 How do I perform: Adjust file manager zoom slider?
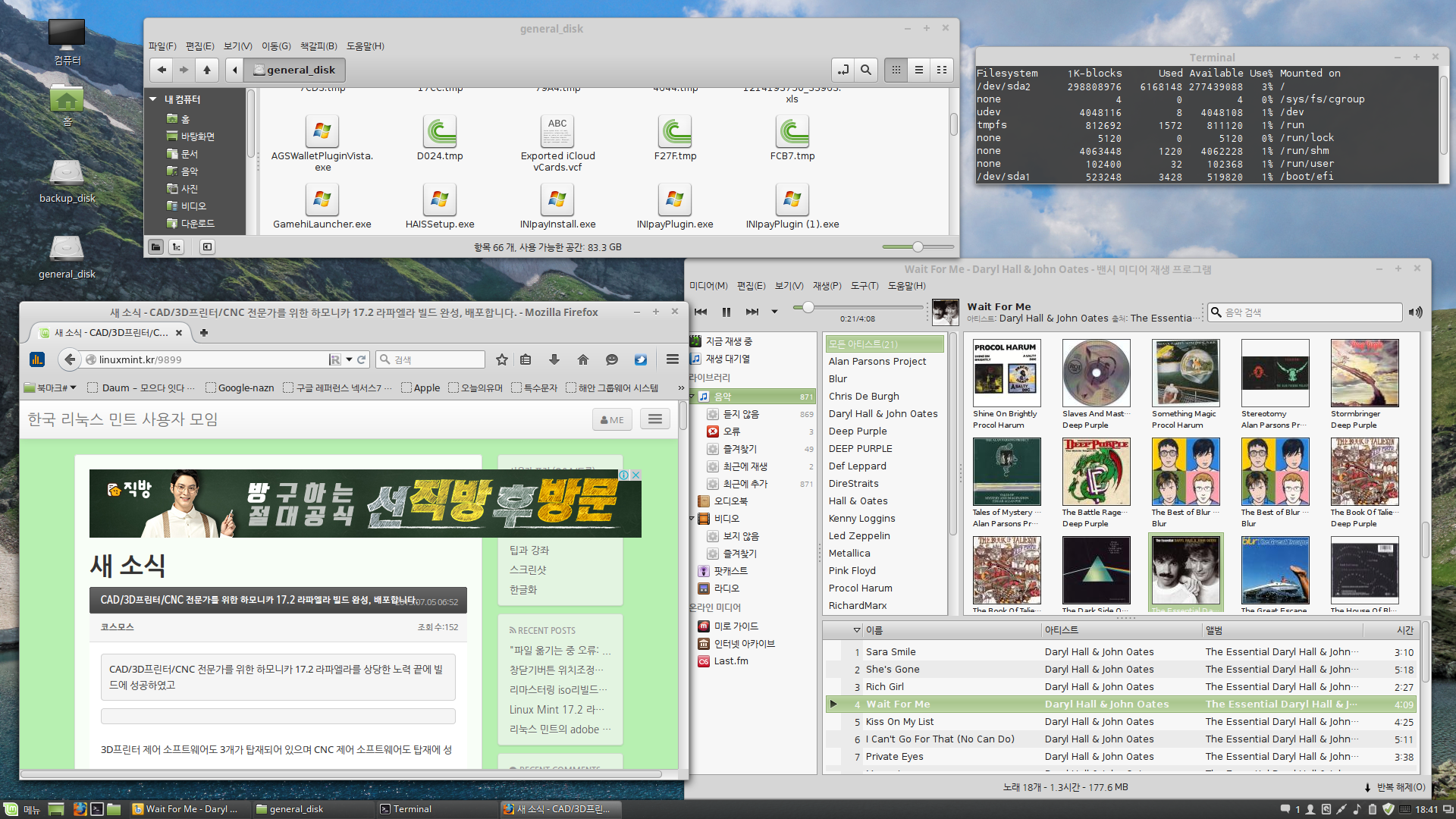coord(918,247)
